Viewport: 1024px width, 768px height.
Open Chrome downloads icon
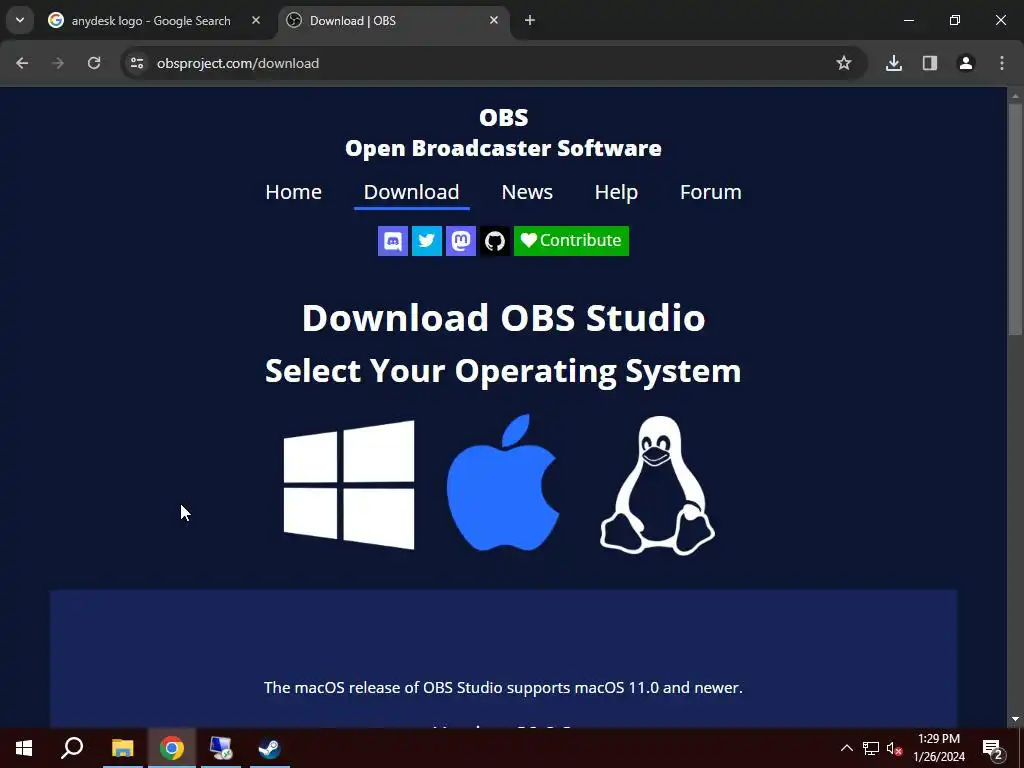pos(894,63)
